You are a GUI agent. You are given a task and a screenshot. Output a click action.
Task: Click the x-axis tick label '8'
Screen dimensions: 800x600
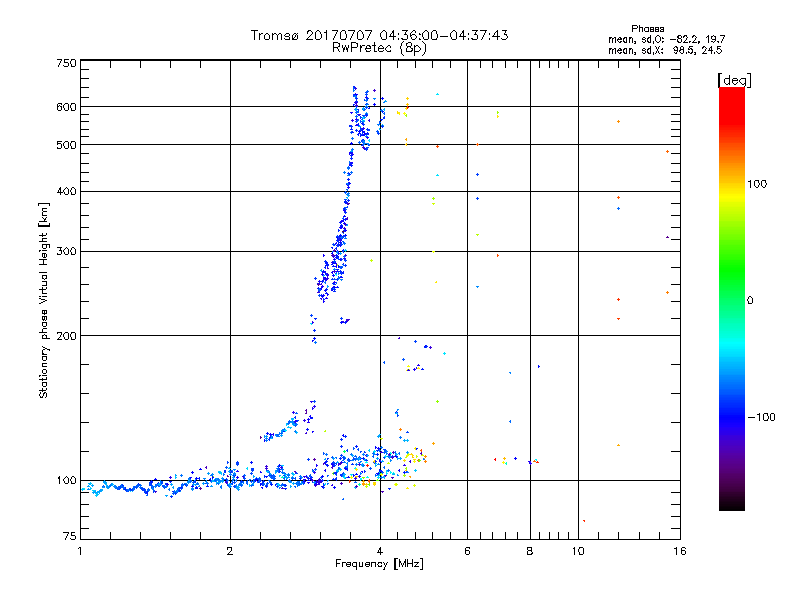click(x=530, y=551)
